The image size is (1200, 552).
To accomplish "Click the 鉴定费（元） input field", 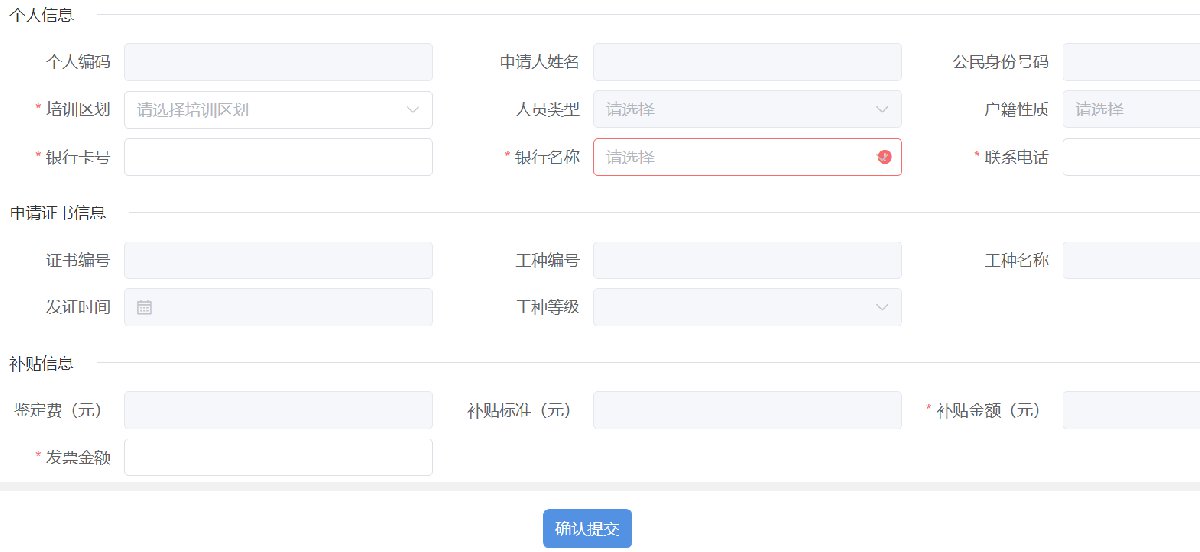I will click(x=278, y=410).
